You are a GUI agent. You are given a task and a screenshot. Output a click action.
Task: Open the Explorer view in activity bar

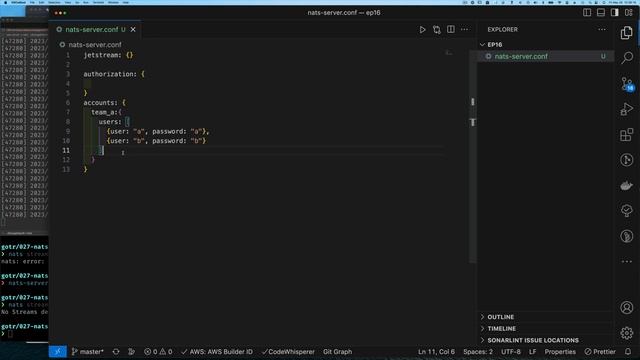click(627, 33)
